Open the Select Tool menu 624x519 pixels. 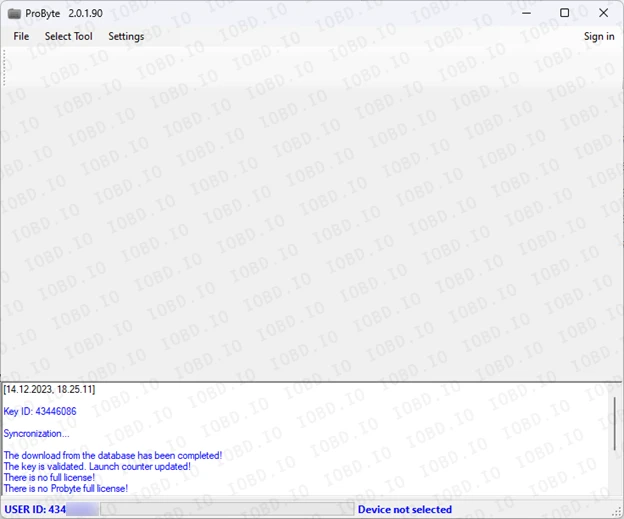(x=68, y=36)
